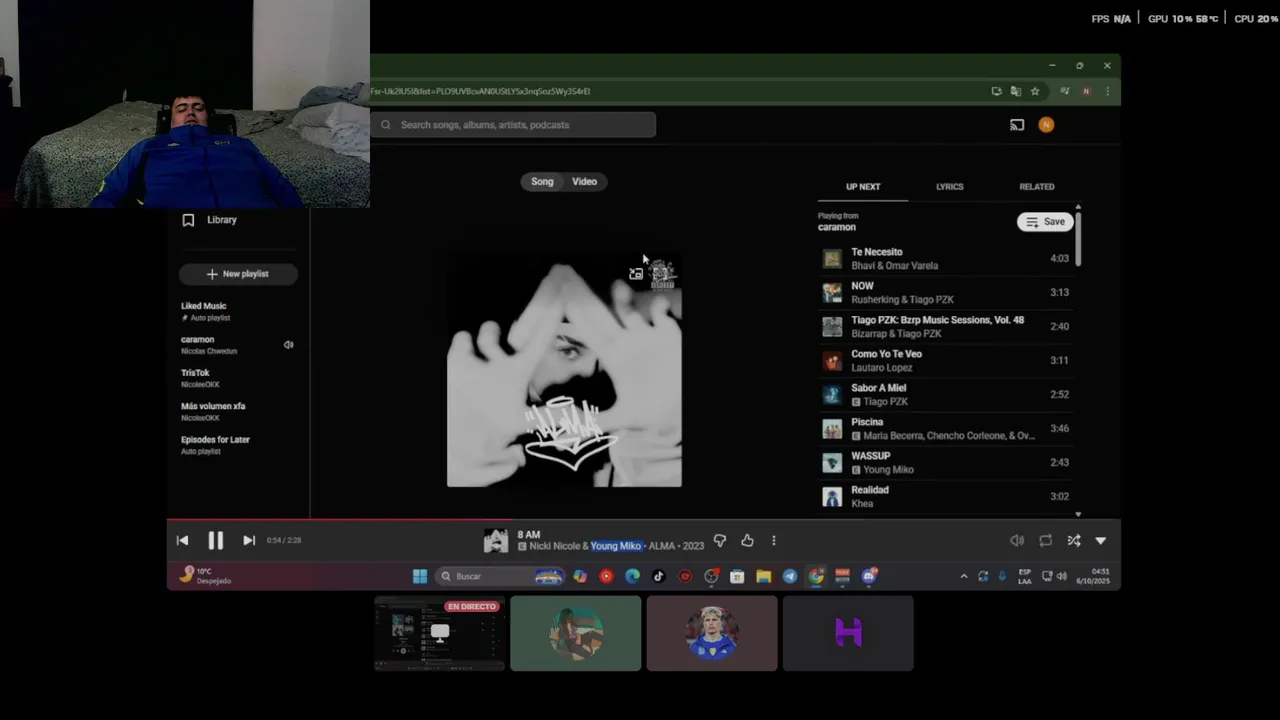Click the WASSUP queue thumbnail
1280x720 pixels.
[832, 463]
